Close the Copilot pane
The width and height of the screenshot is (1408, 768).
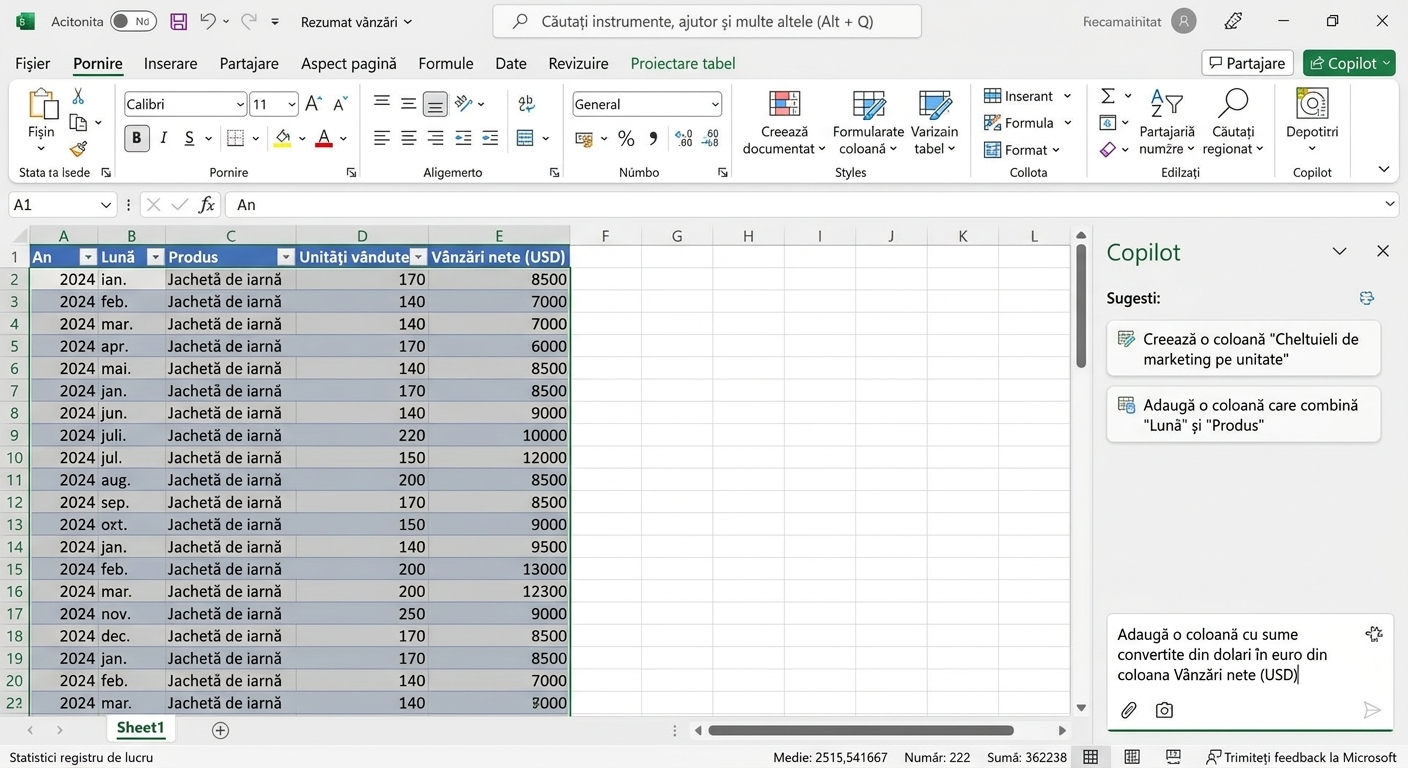point(1383,251)
